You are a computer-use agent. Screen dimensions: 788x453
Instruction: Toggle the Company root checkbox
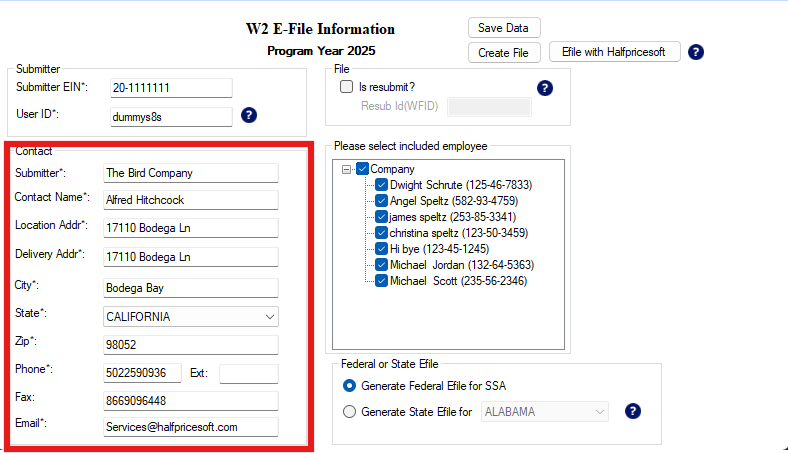click(362, 169)
